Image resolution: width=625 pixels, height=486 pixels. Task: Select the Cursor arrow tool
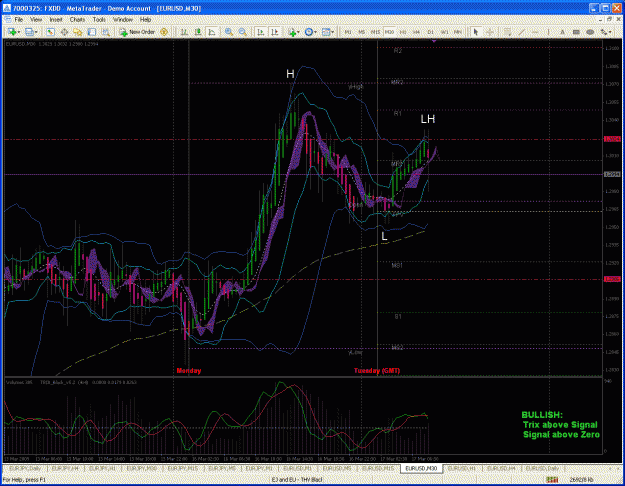coord(475,32)
